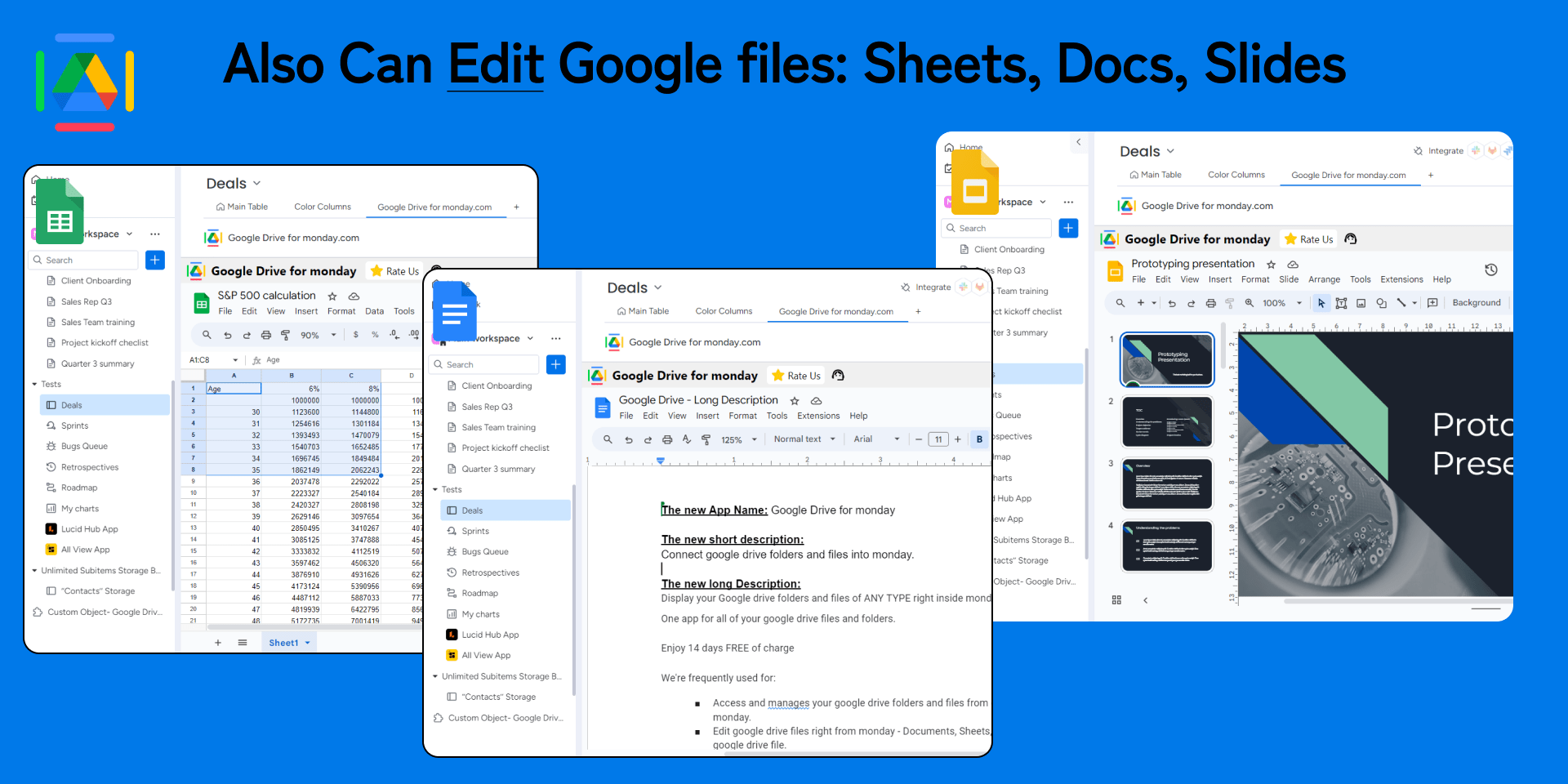Toggle Bold in the Docs toolbar
Viewport: 1568px width, 784px height.
click(x=979, y=439)
